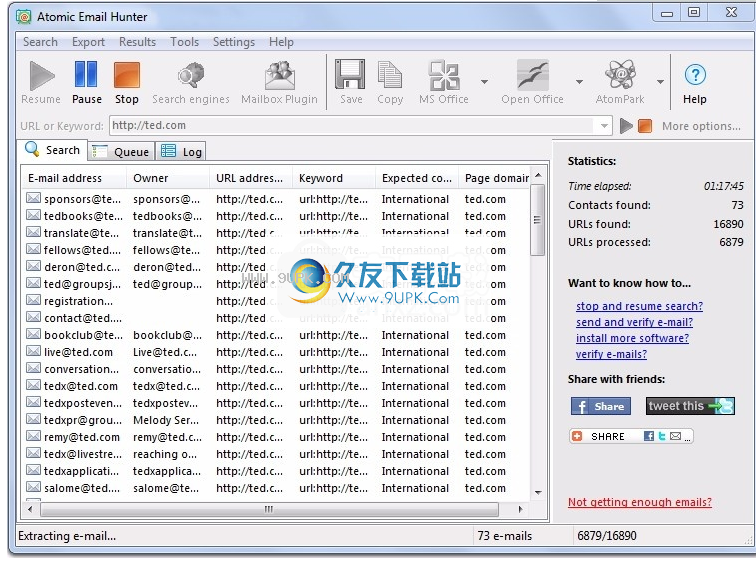Expand the AtomPark dropdown arrow
This screenshot has width=756, height=562.
tap(660, 82)
